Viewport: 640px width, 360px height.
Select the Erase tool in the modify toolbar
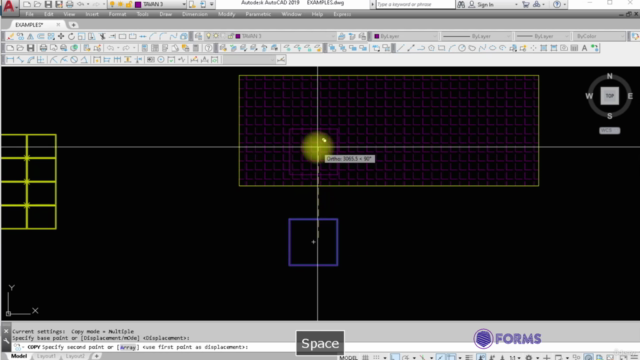click(10, 36)
